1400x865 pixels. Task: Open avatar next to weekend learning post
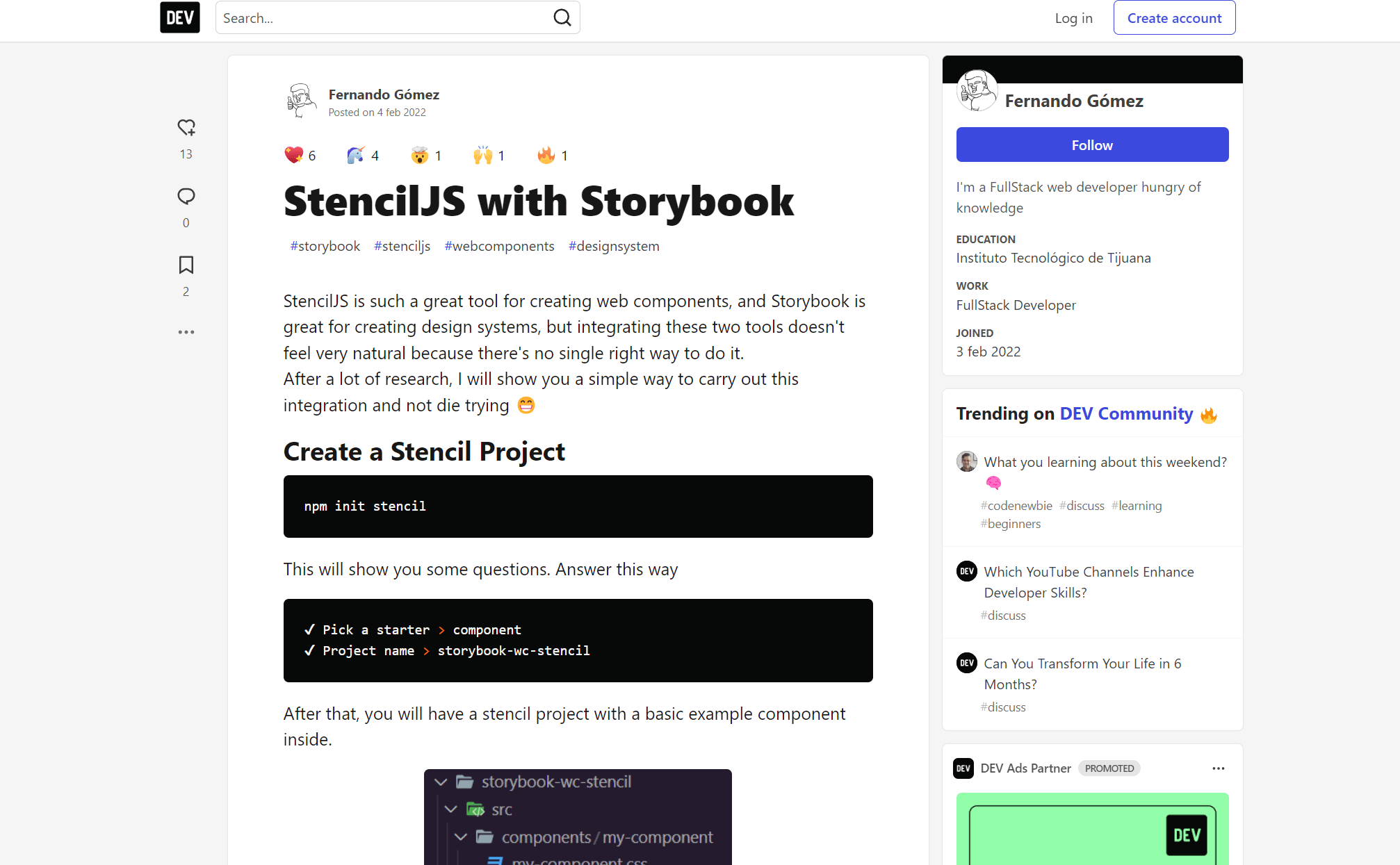966,461
